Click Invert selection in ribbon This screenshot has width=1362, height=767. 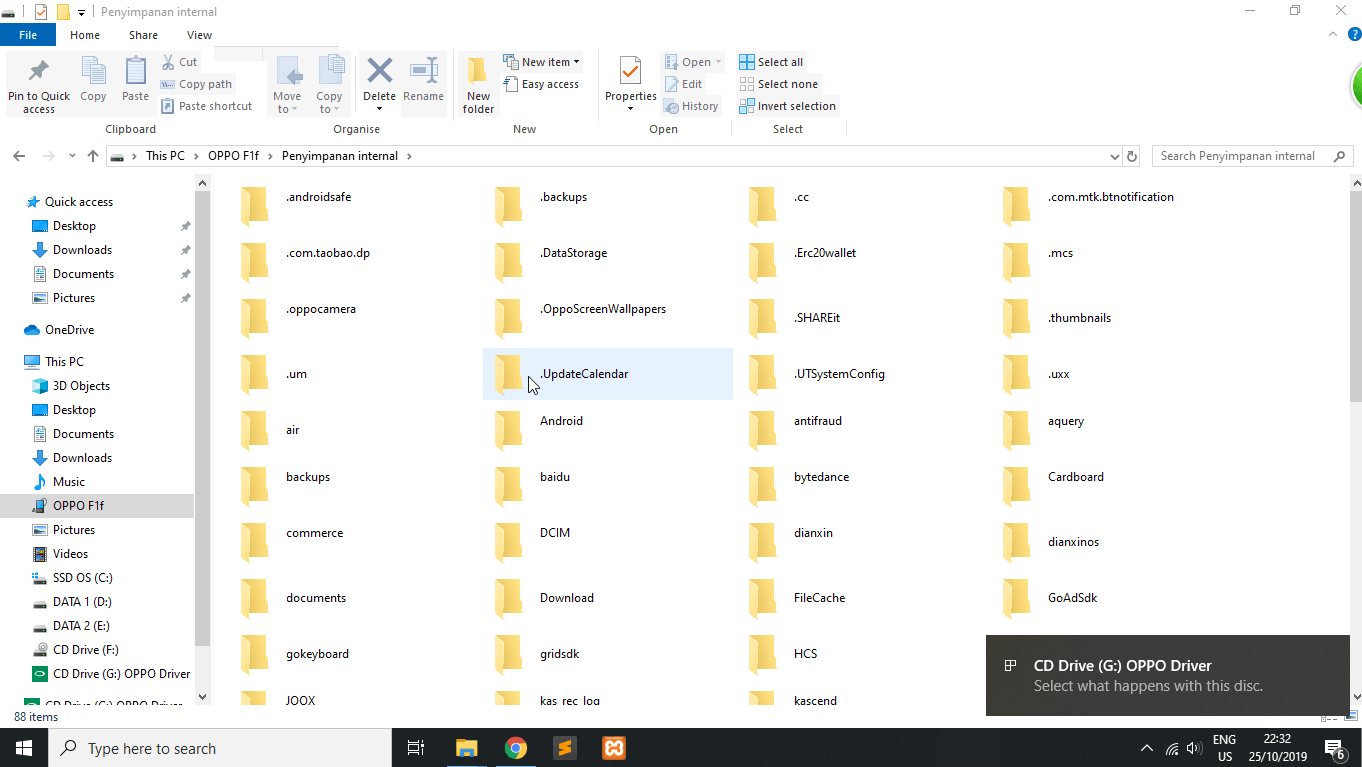[787, 106]
